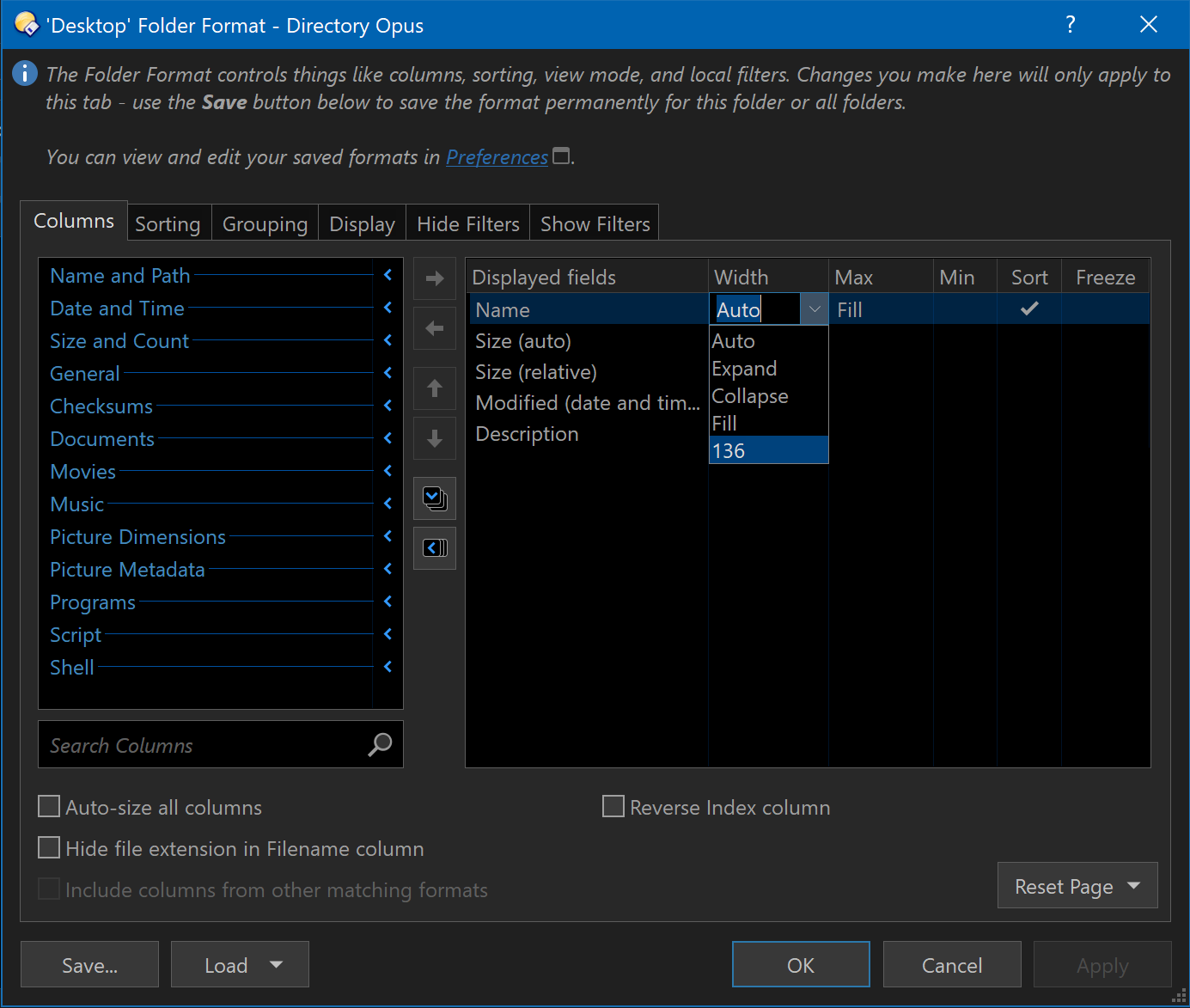Click the collapse all categories icon

pyautogui.click(x=435, y=548)
